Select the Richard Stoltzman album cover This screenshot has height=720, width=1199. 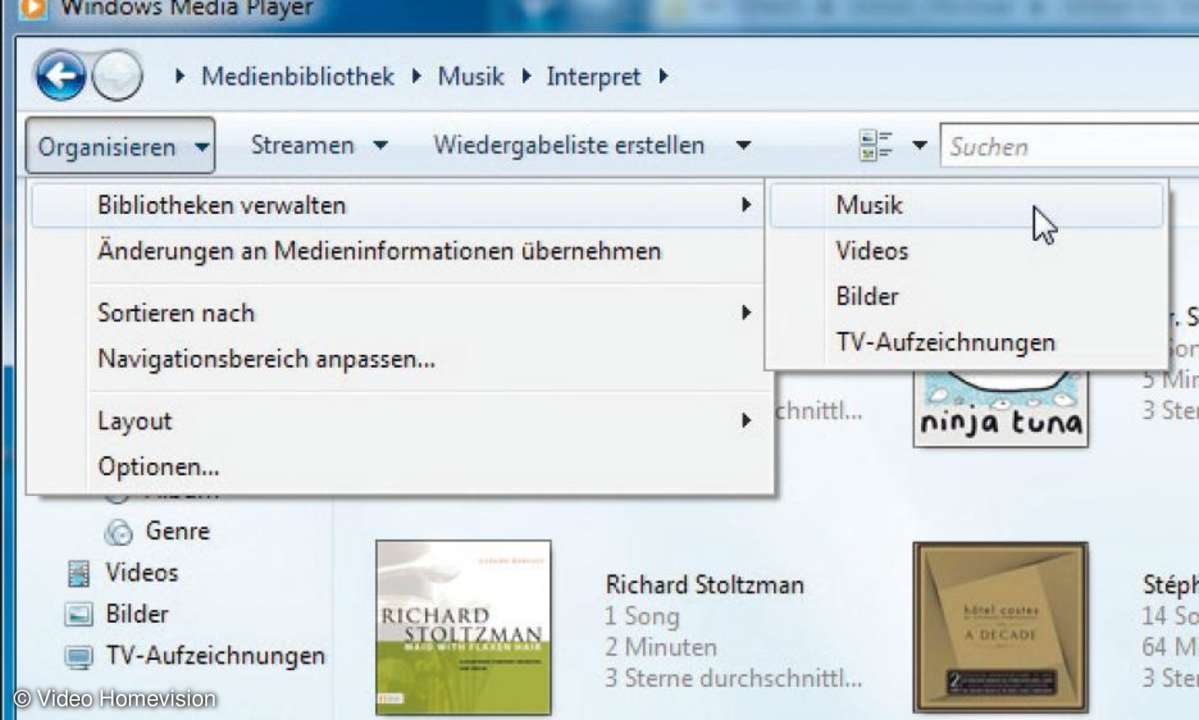coord(463,628)
